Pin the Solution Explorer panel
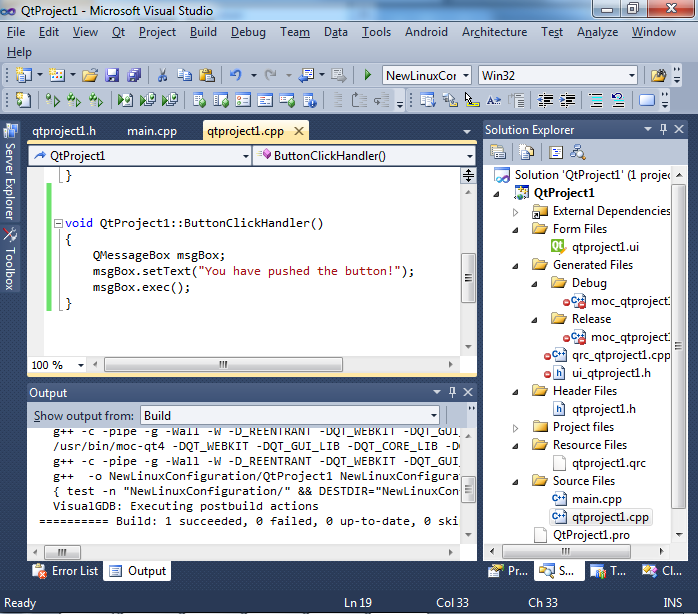The image size is (698, 614). point(663,129)
